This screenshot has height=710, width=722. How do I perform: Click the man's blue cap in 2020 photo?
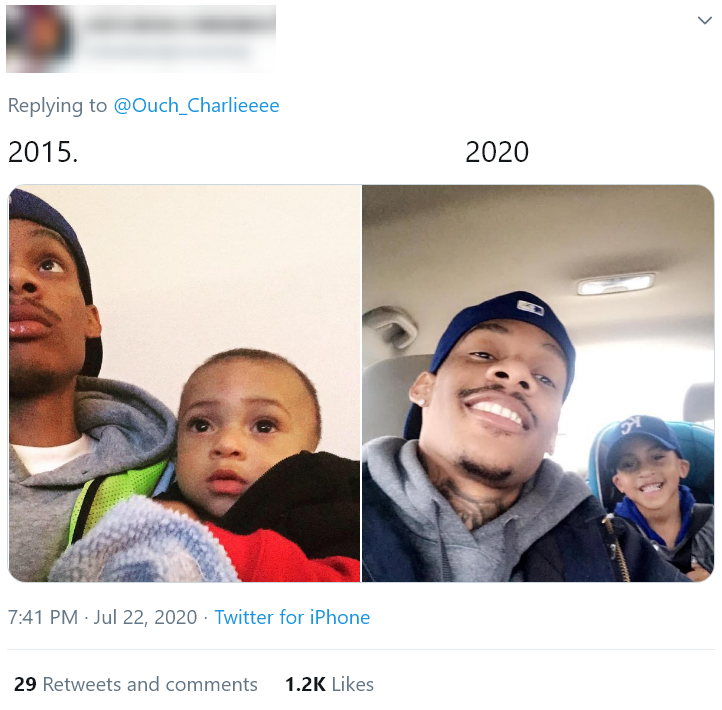coord(500,334)
